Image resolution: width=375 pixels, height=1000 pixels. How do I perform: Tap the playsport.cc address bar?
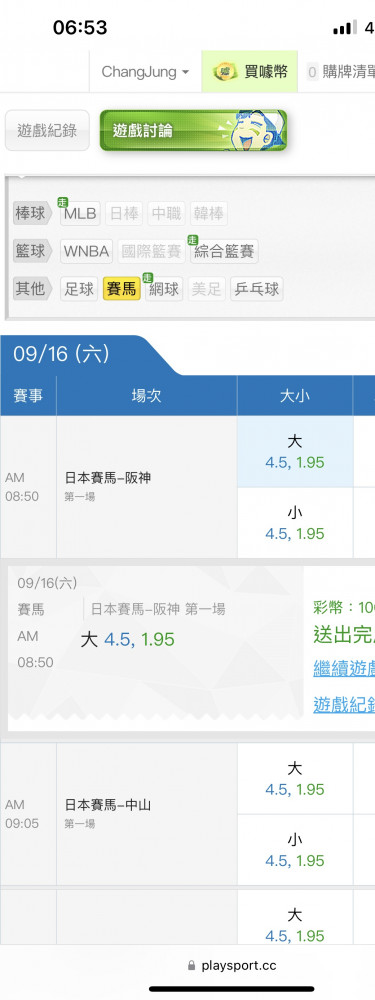(x=232, y=966)
